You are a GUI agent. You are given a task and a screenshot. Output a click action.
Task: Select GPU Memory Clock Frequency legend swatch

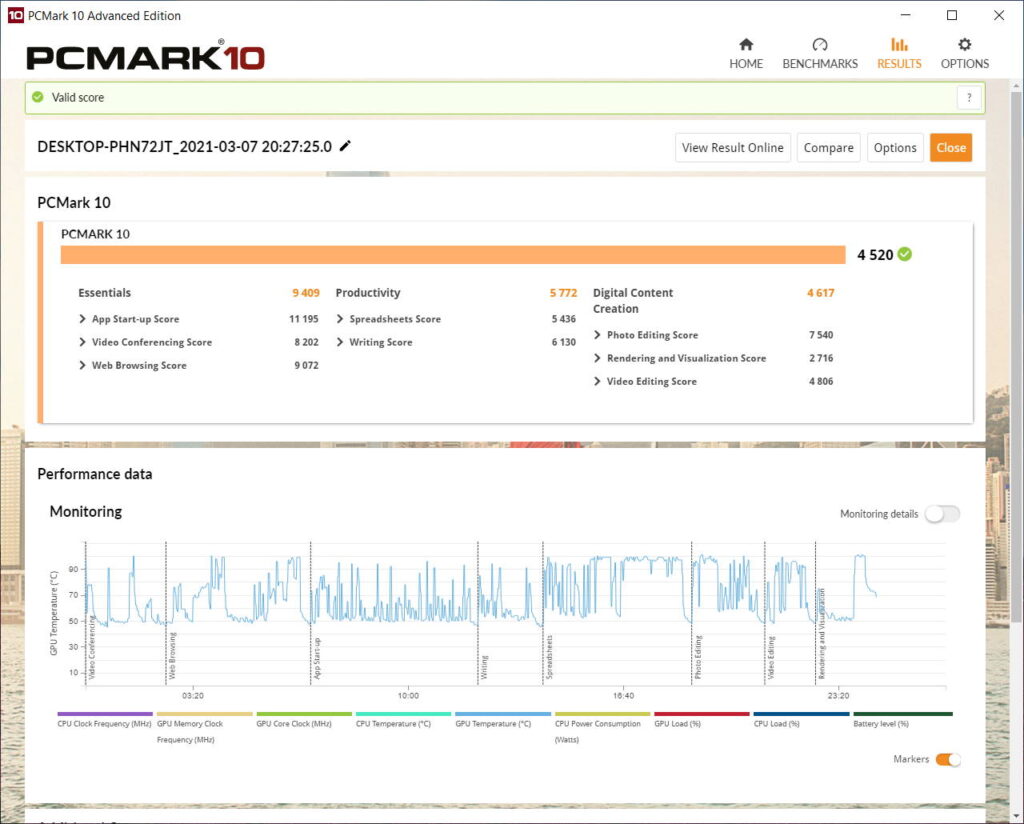point(204,714)
